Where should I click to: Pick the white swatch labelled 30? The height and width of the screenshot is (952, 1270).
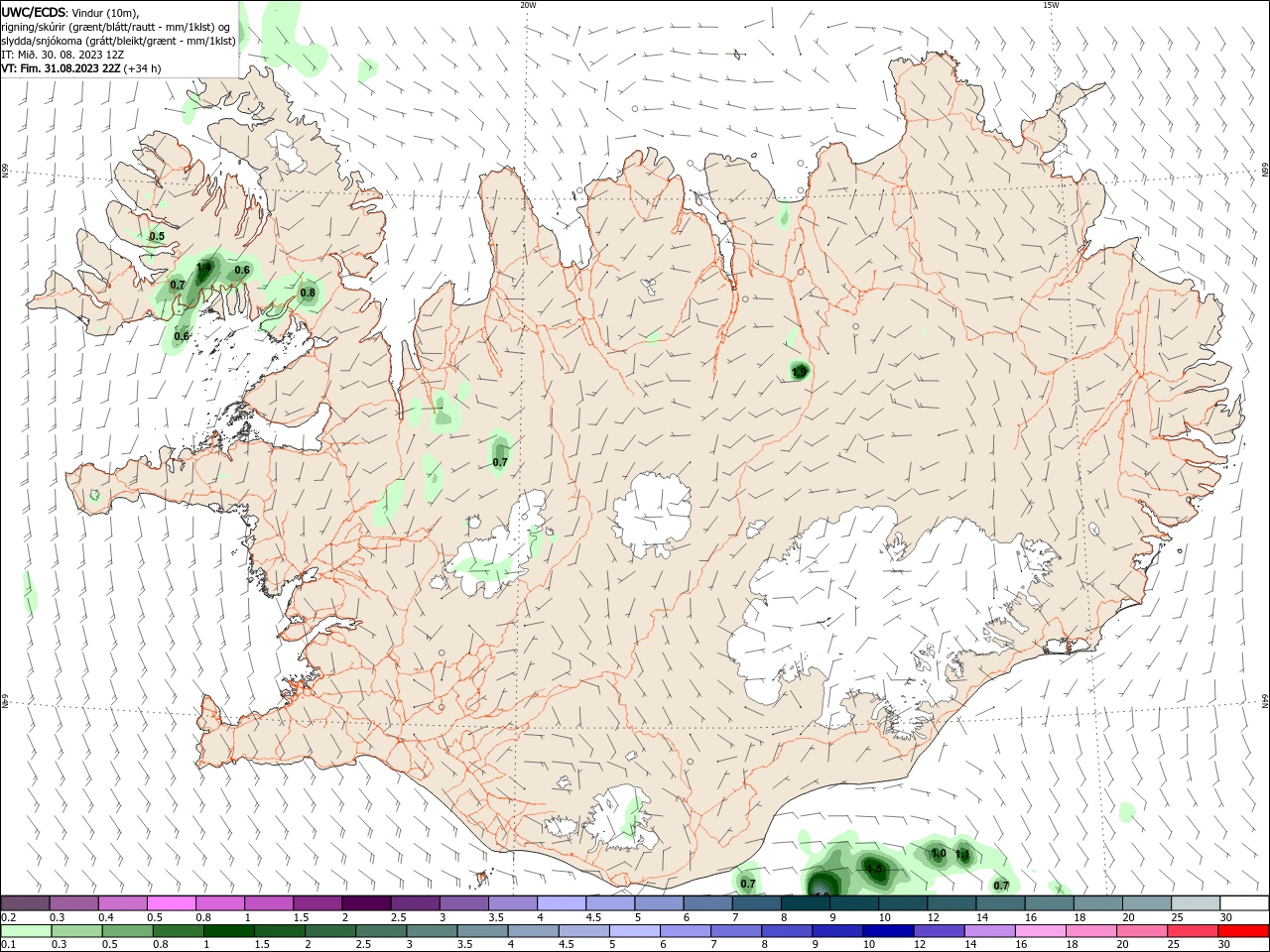(x=1244, y=903)
